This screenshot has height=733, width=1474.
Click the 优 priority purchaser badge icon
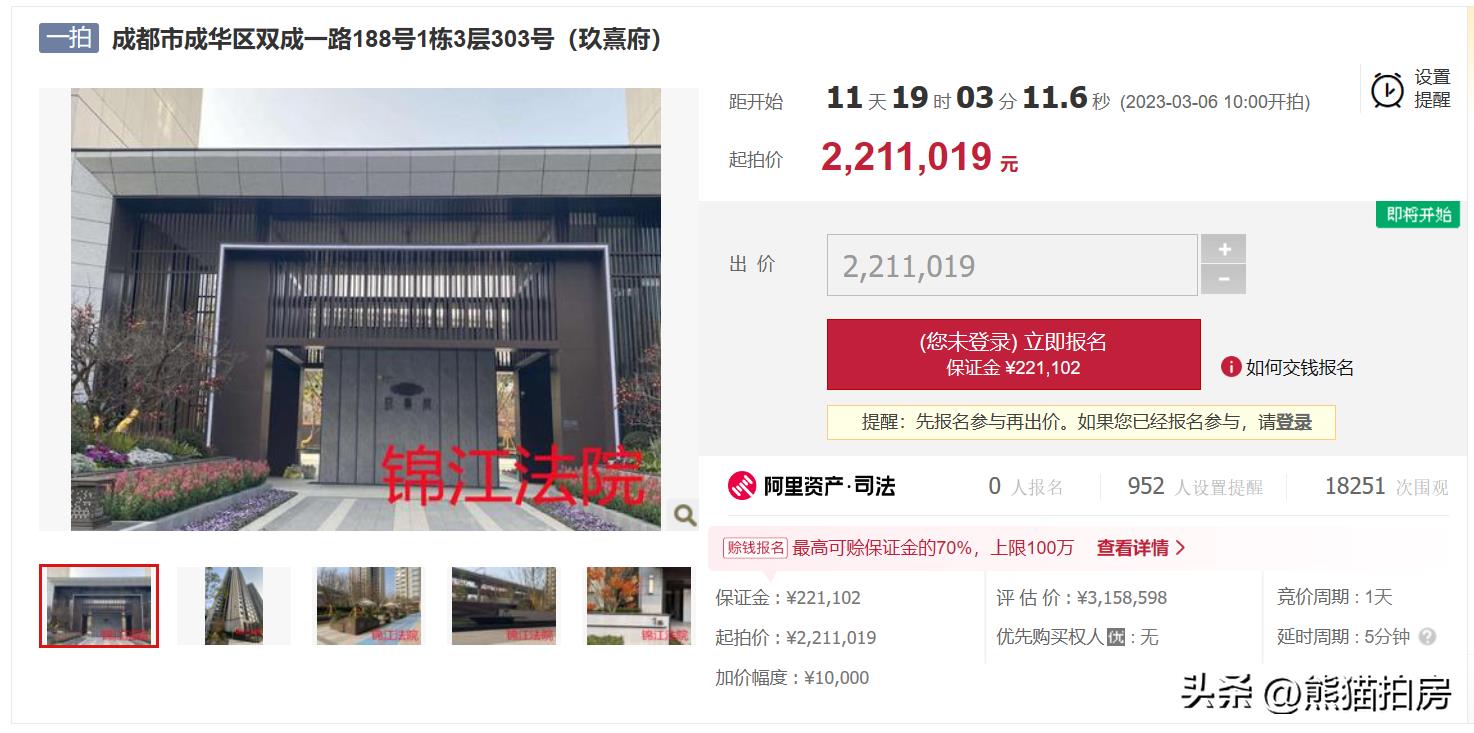point(1116,637)
